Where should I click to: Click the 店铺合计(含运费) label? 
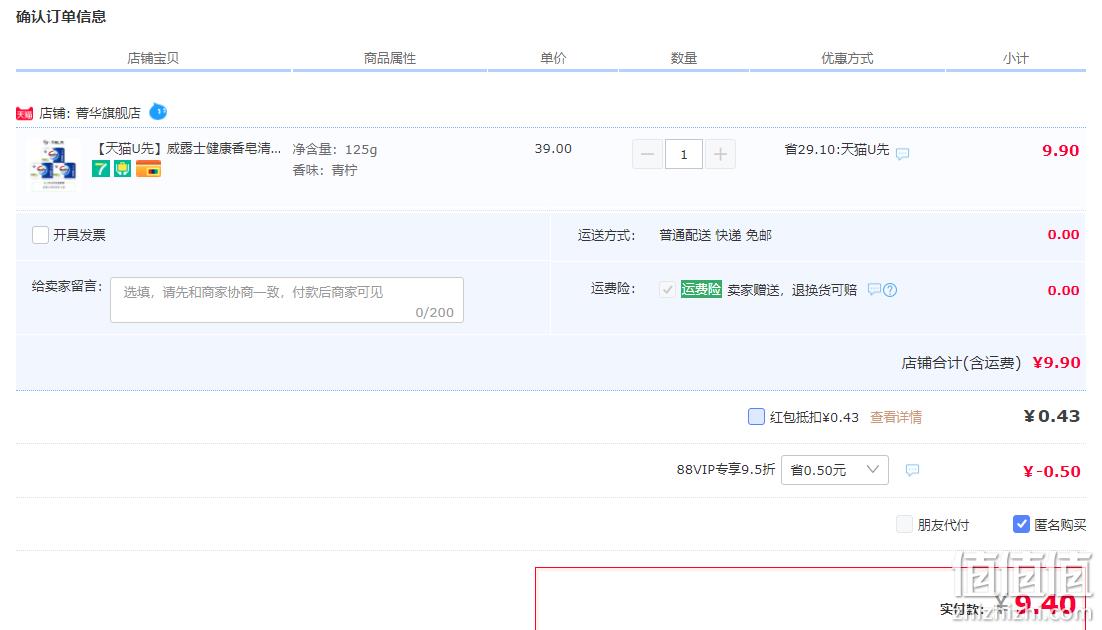(x=961, y=363)
